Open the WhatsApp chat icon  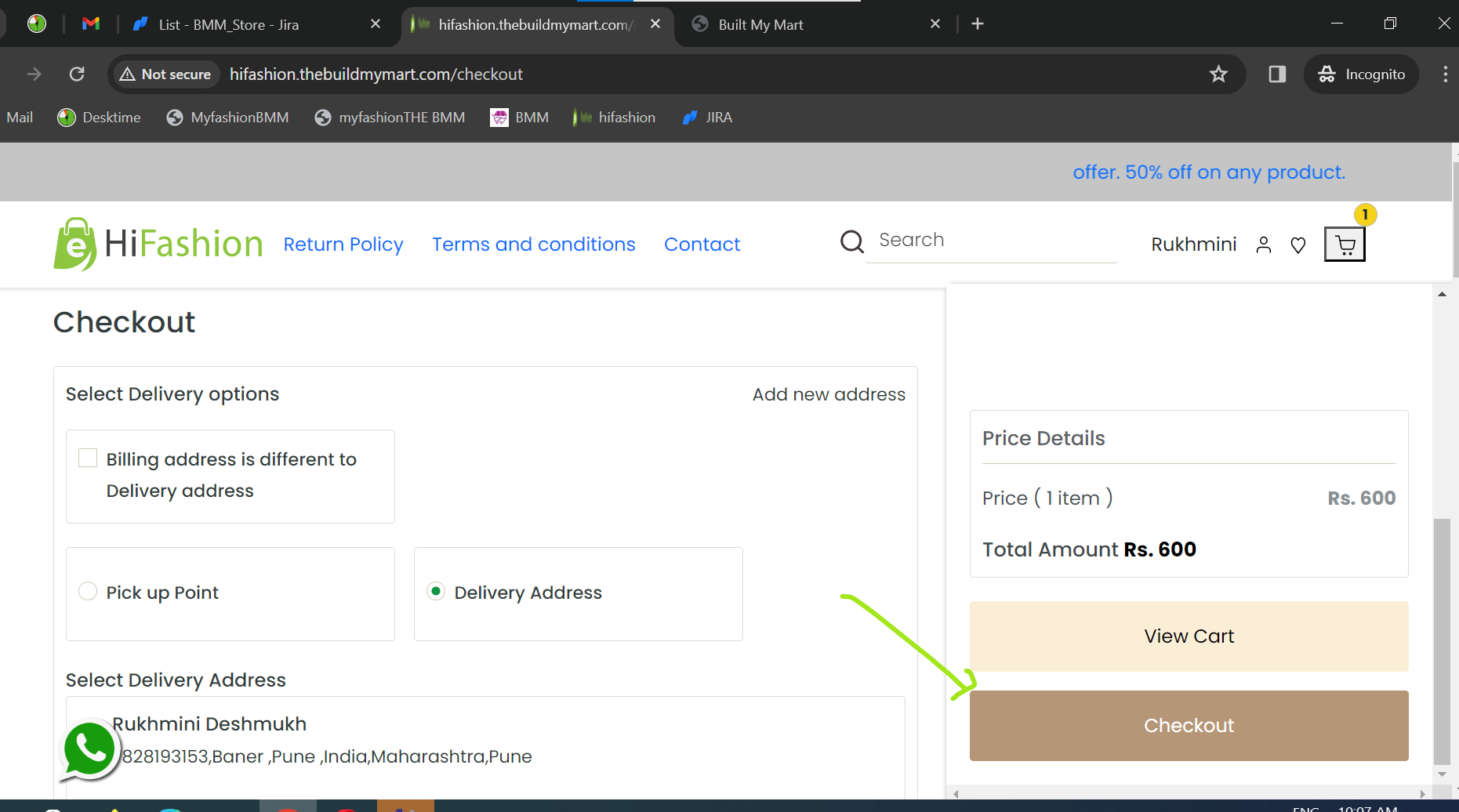[x=90, y=751]
